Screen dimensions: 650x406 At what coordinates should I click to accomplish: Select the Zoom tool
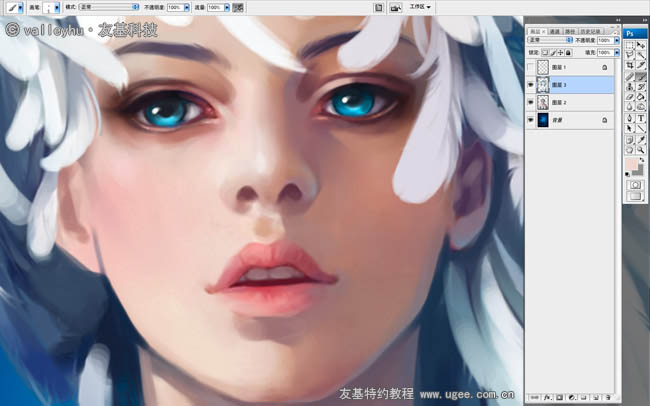pyautogui.click(x=640, y=150)
